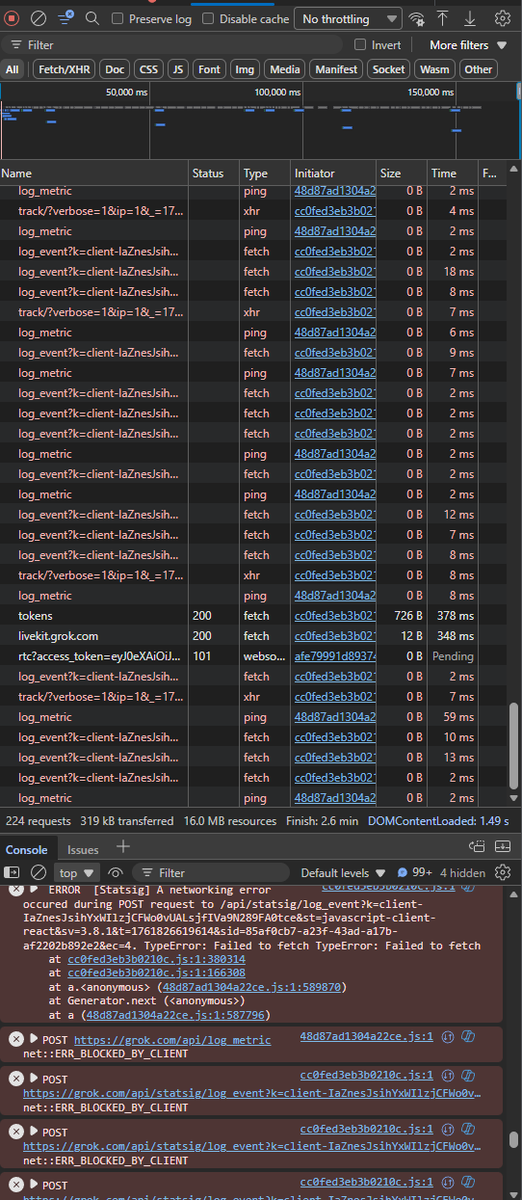The width and height of the screenshot is (522, 1200).
Task: Clear the console with the ban icon
Action: (39, 872)
